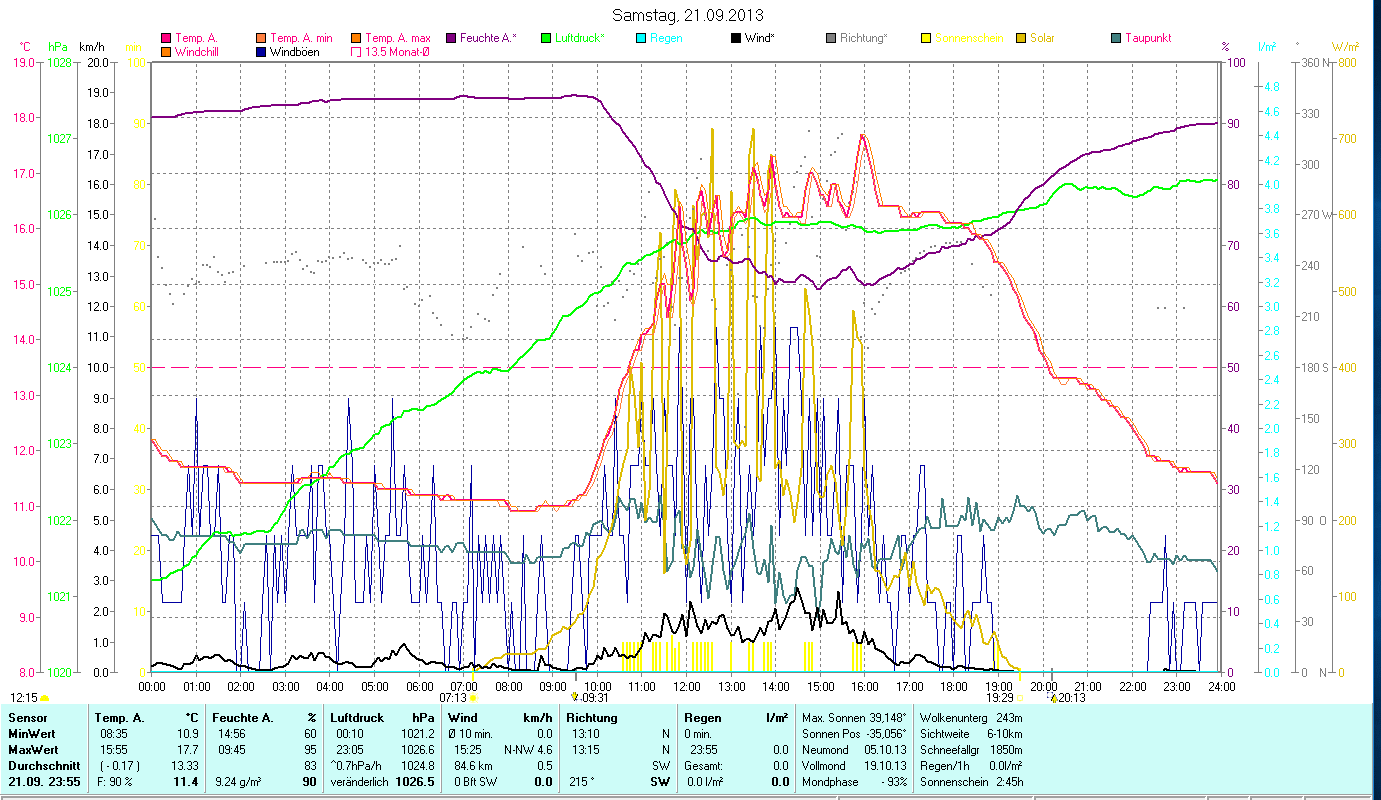
Task: Click the 'Vollmond' date entry
Action: [853, 765]
